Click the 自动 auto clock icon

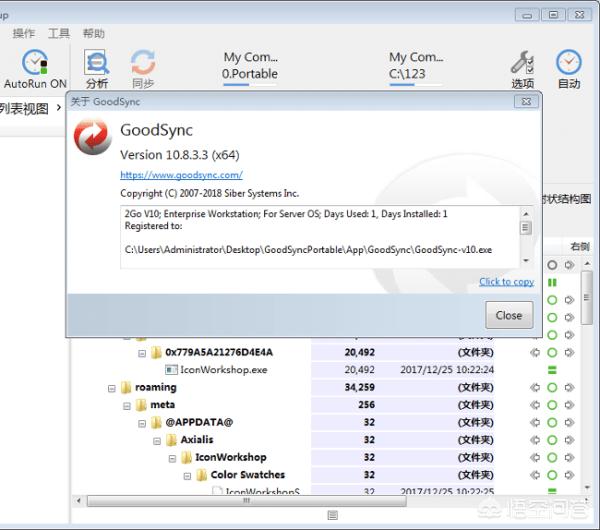pos(569,62)
